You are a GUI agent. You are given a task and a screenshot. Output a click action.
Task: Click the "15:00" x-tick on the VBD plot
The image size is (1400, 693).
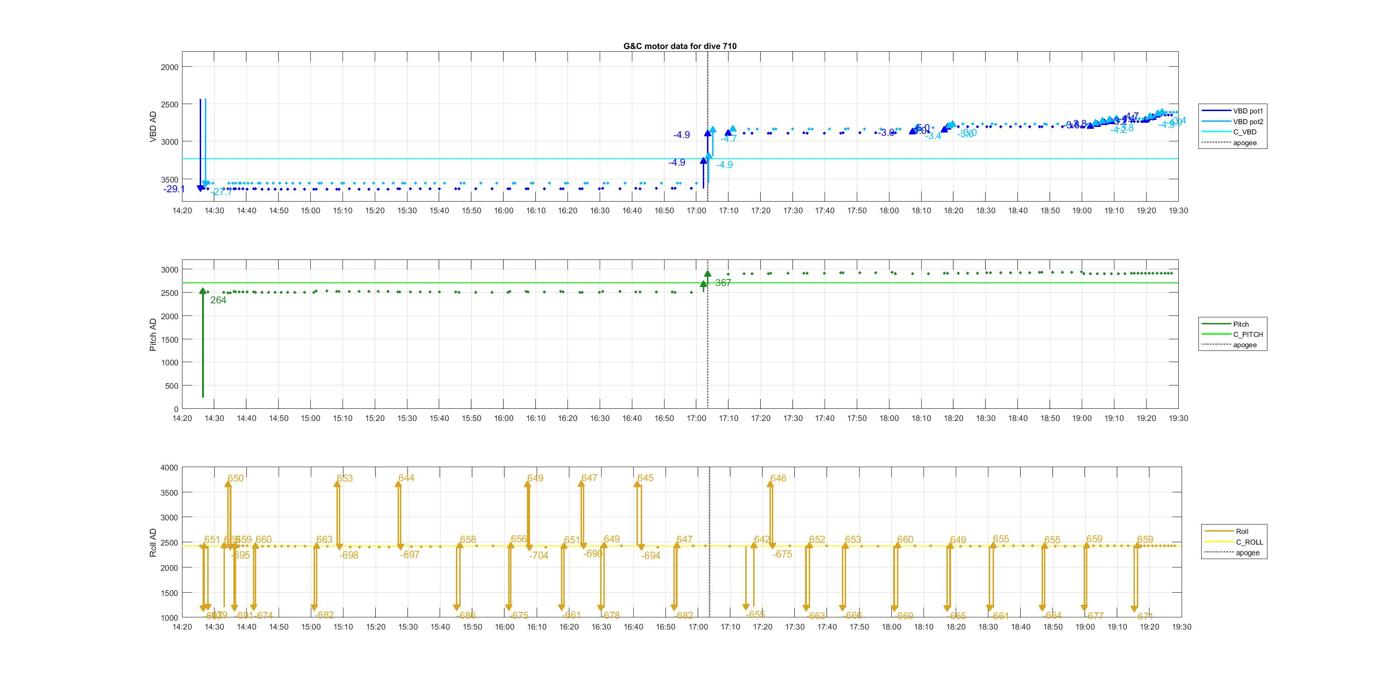310,211
